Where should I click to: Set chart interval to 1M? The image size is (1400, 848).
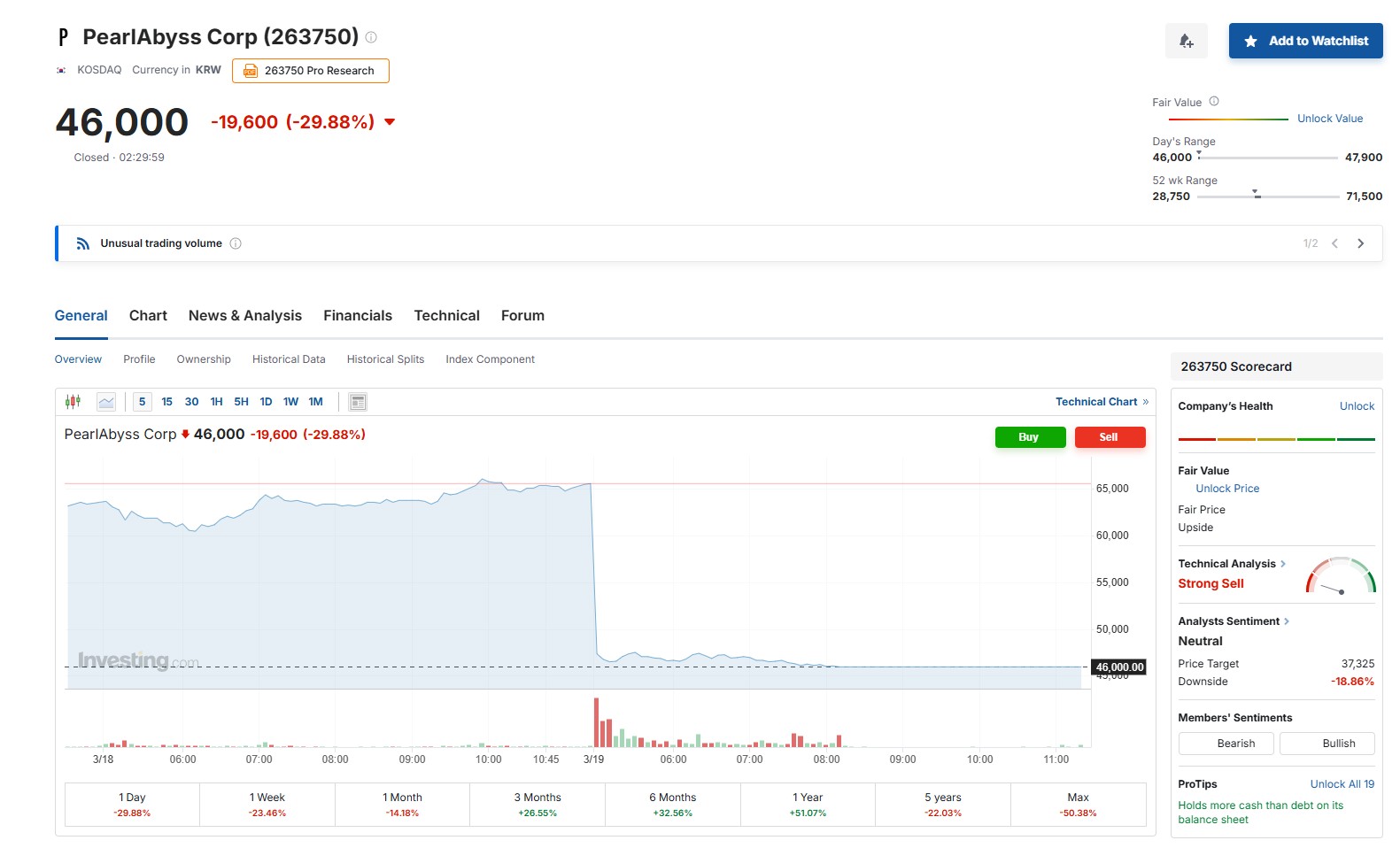315,402
